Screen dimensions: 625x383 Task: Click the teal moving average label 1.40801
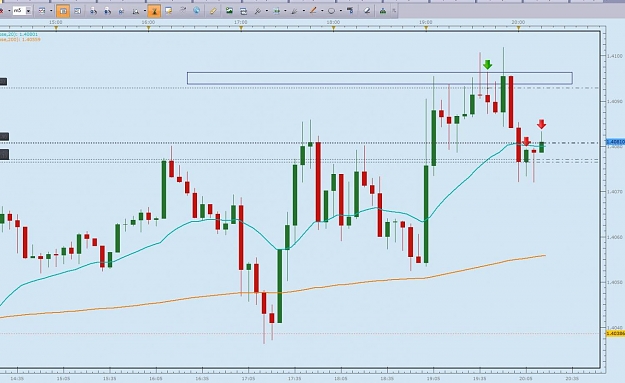pyautogui.click(x=19, y=35)
